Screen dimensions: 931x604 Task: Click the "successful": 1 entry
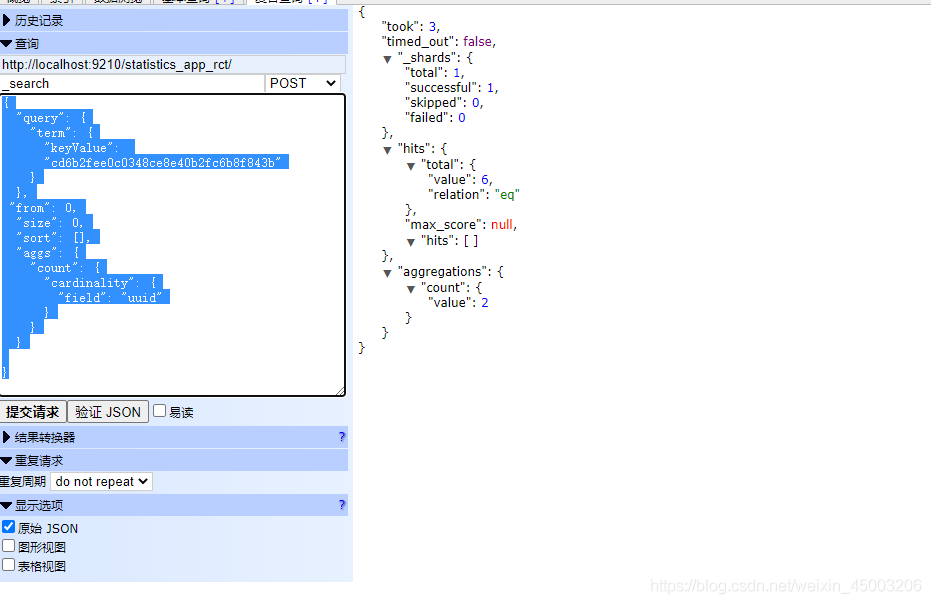pos(452,88)
